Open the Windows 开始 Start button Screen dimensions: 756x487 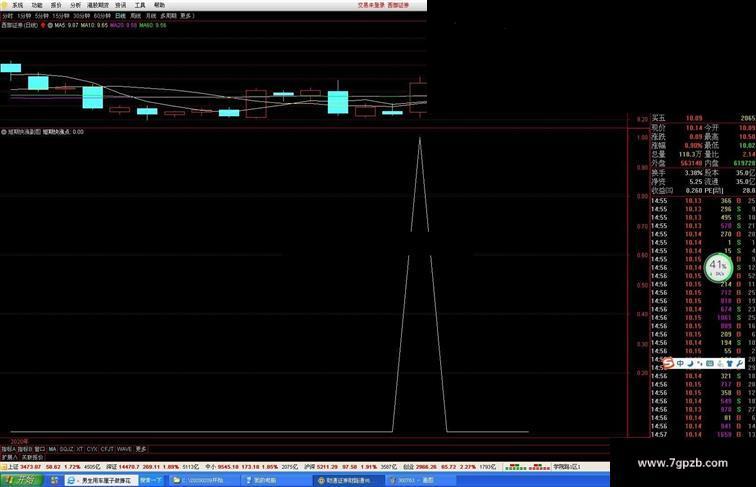(x=22, y=480)
